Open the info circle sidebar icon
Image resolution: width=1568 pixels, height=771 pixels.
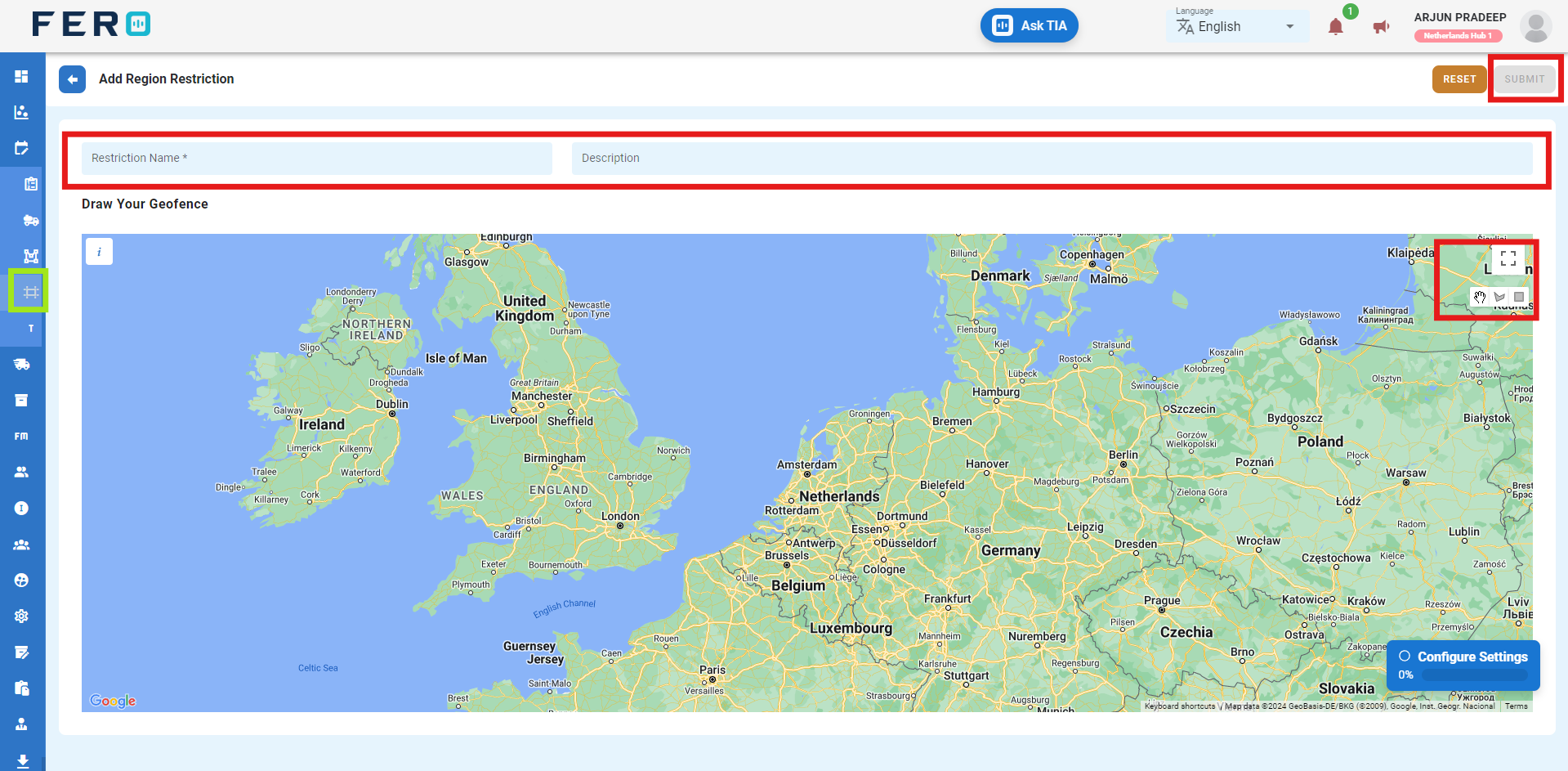click(21, 508)
